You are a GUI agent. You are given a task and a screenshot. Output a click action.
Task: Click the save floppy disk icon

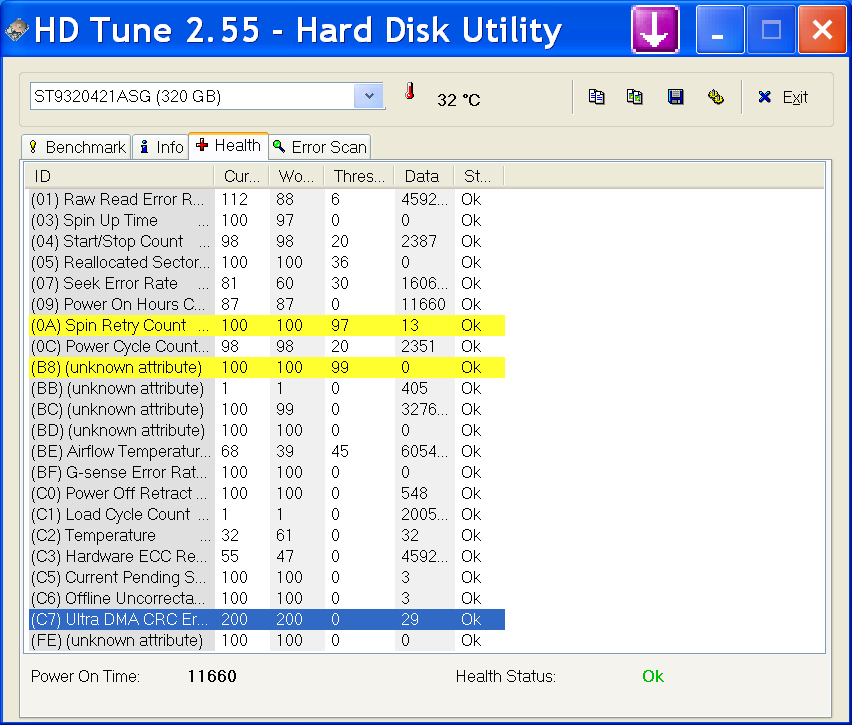point(675,97)
